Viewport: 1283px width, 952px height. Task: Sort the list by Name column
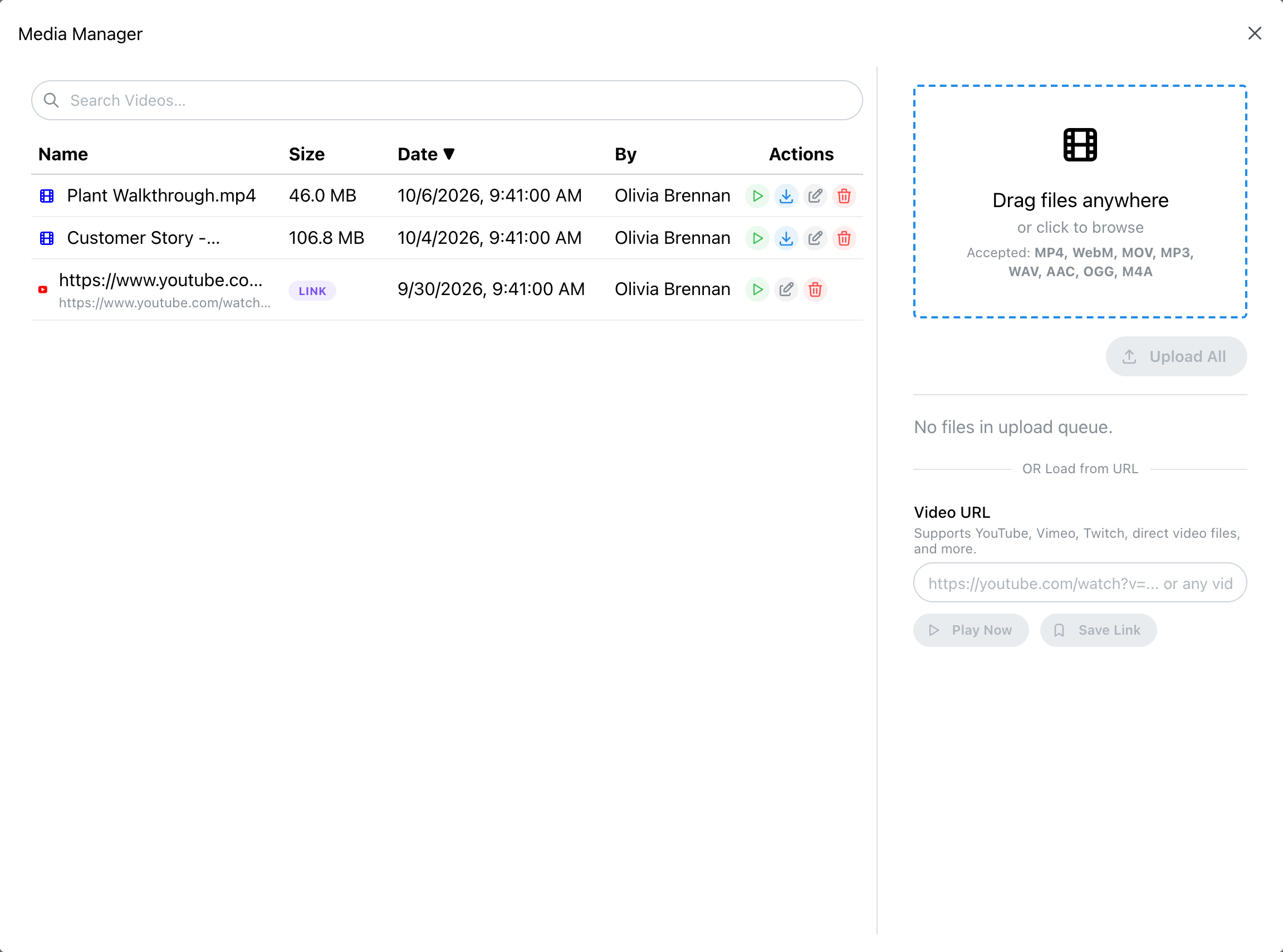63,154
